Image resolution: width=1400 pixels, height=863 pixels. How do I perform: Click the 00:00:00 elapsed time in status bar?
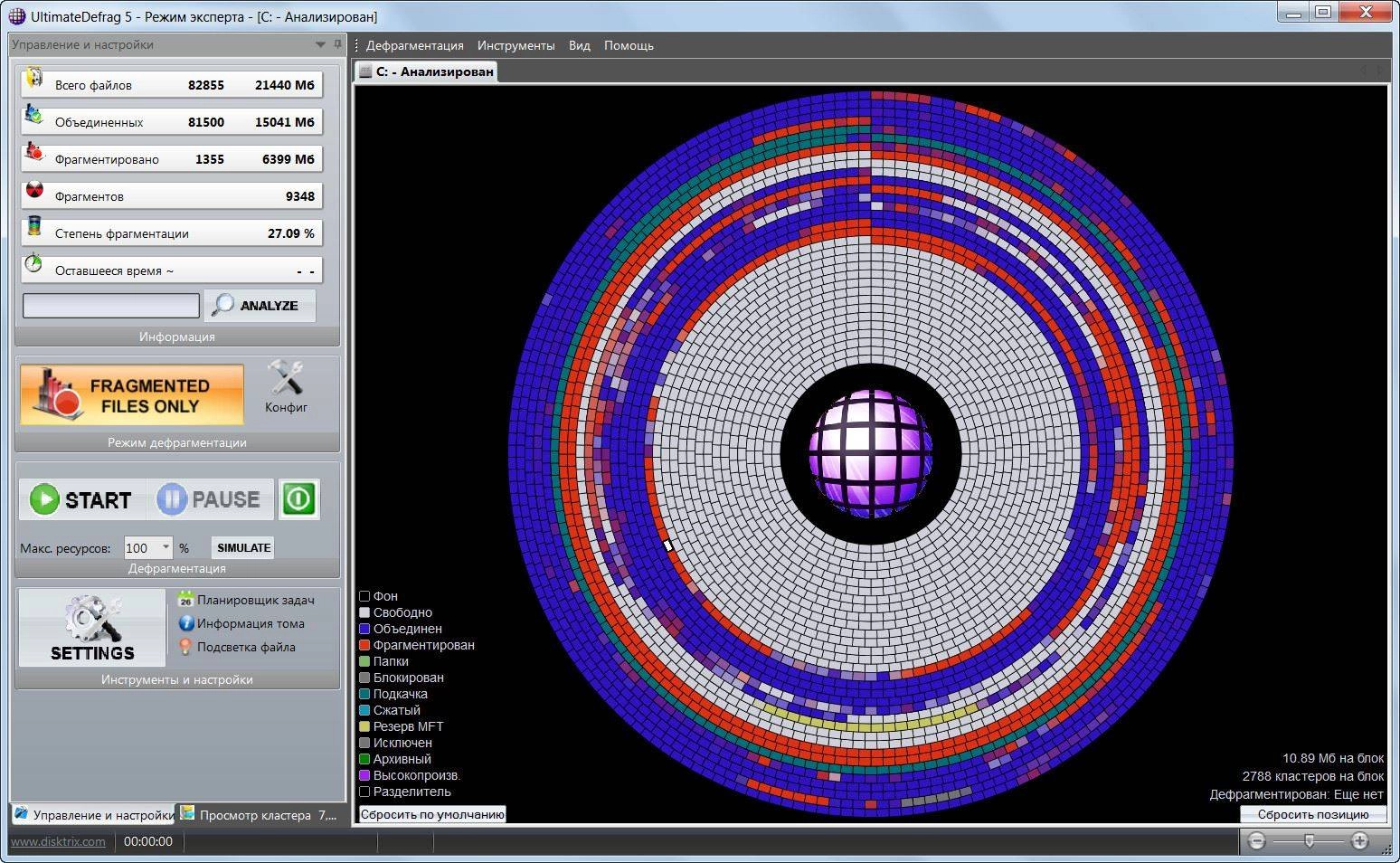(148, 841)
